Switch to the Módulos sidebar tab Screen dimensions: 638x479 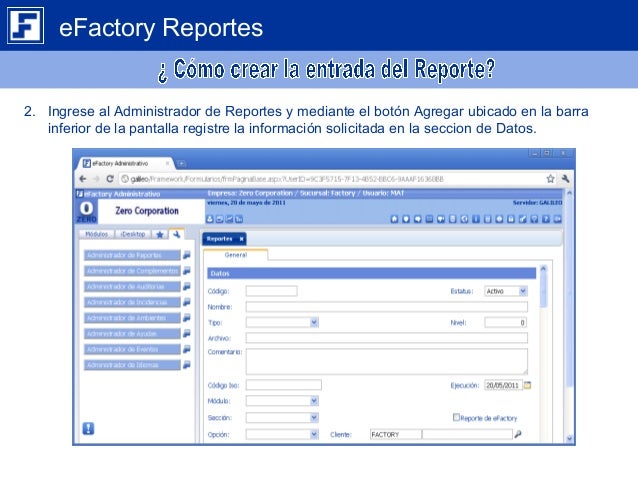coord(97,234)
